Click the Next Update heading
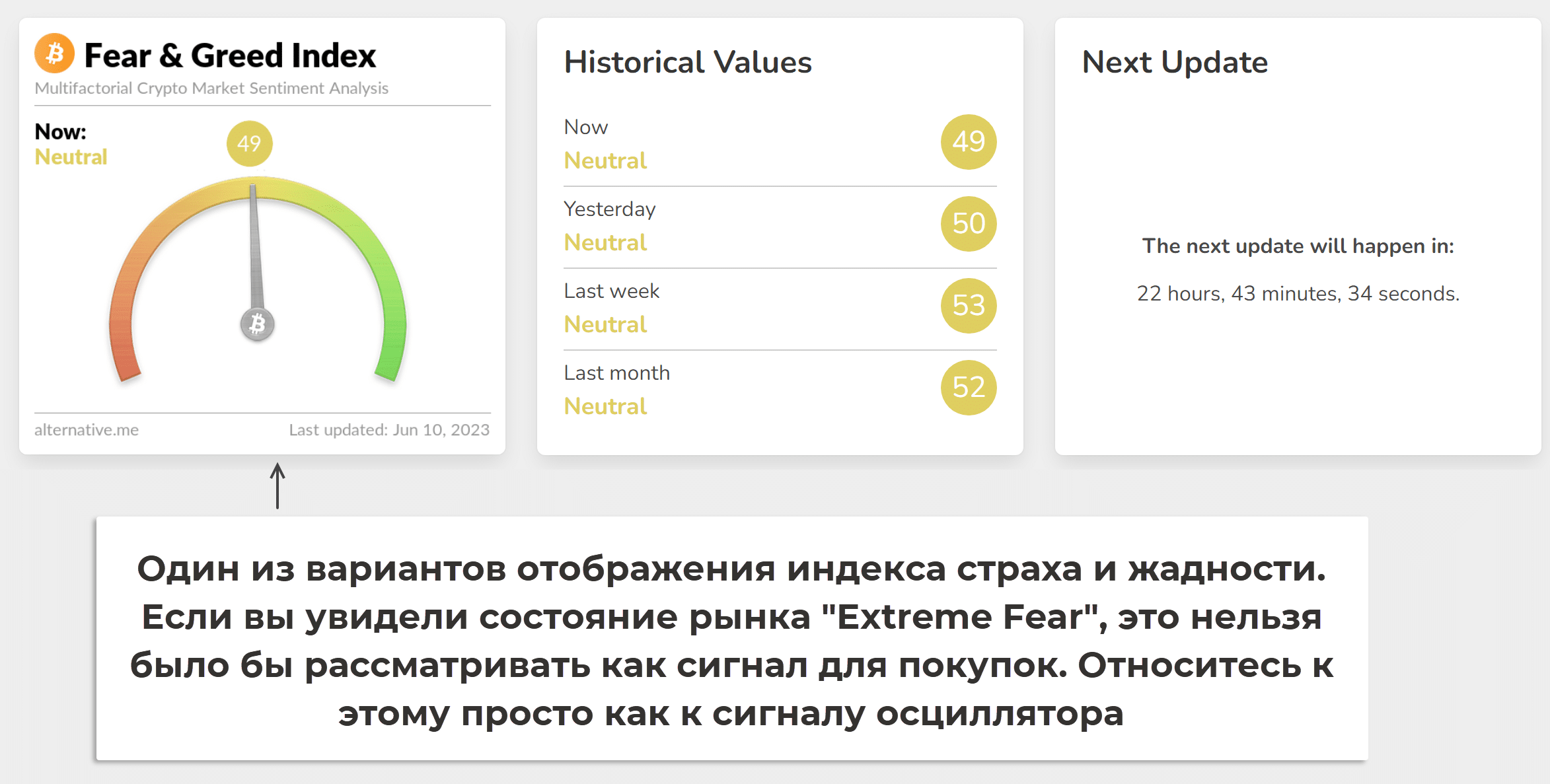1550x784 pixels. click(x=1174, y=63)
